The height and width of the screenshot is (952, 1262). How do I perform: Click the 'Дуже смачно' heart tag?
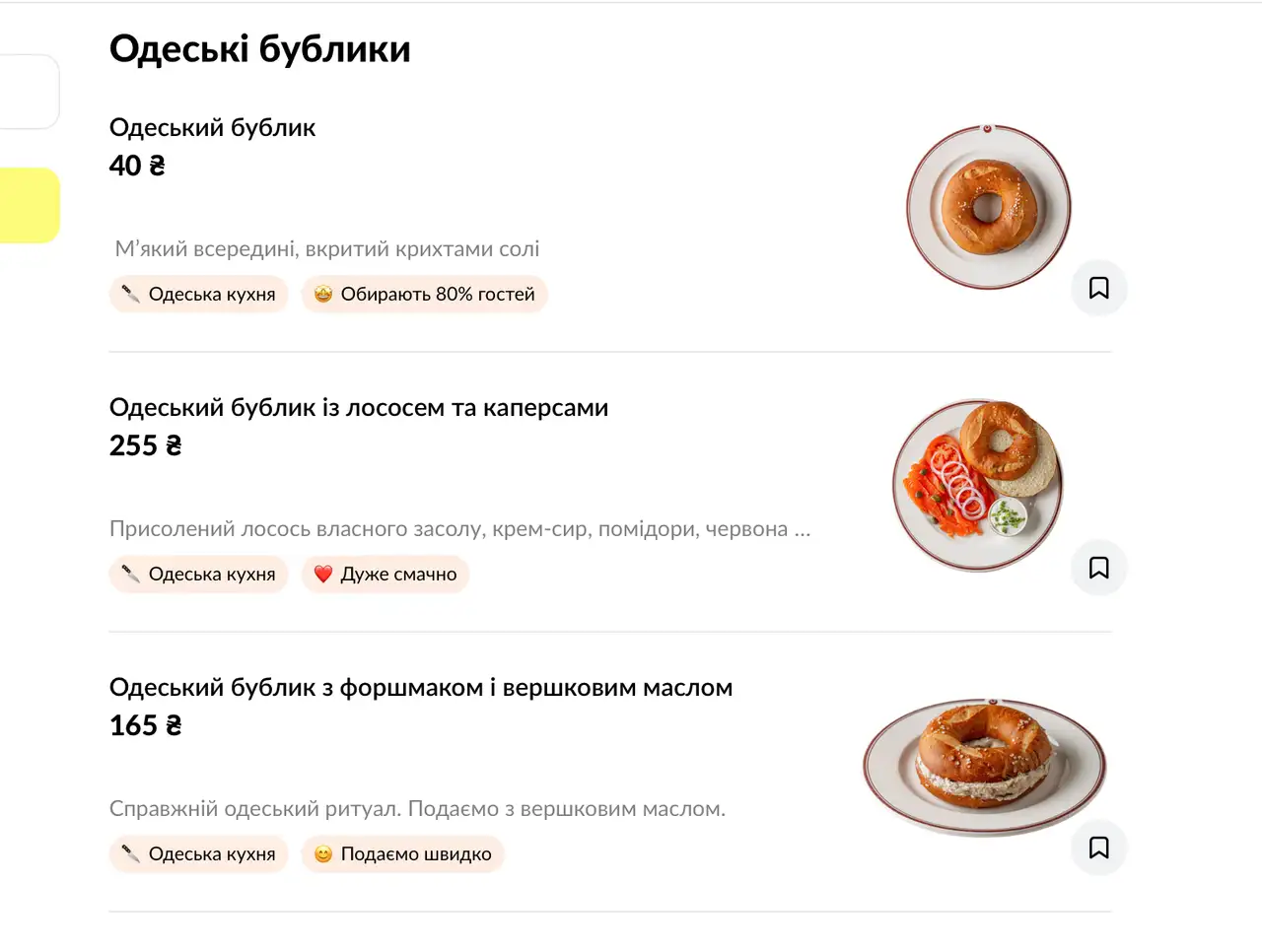[385, 574]
